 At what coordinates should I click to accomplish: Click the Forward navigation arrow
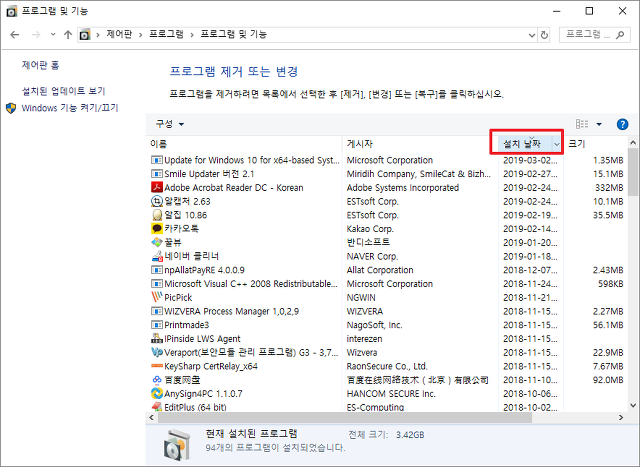click(36, 35)
